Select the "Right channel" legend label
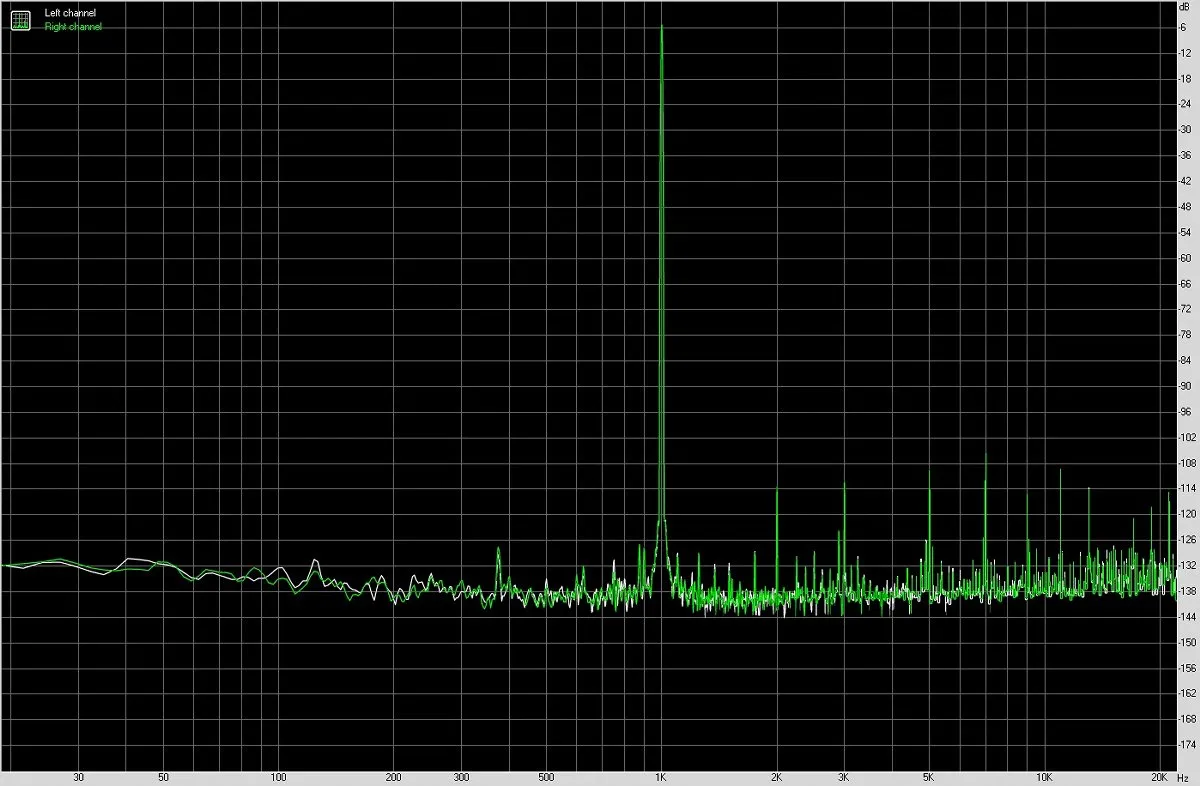This screenshot has width=1200, height=786. (x=73, y=27)
